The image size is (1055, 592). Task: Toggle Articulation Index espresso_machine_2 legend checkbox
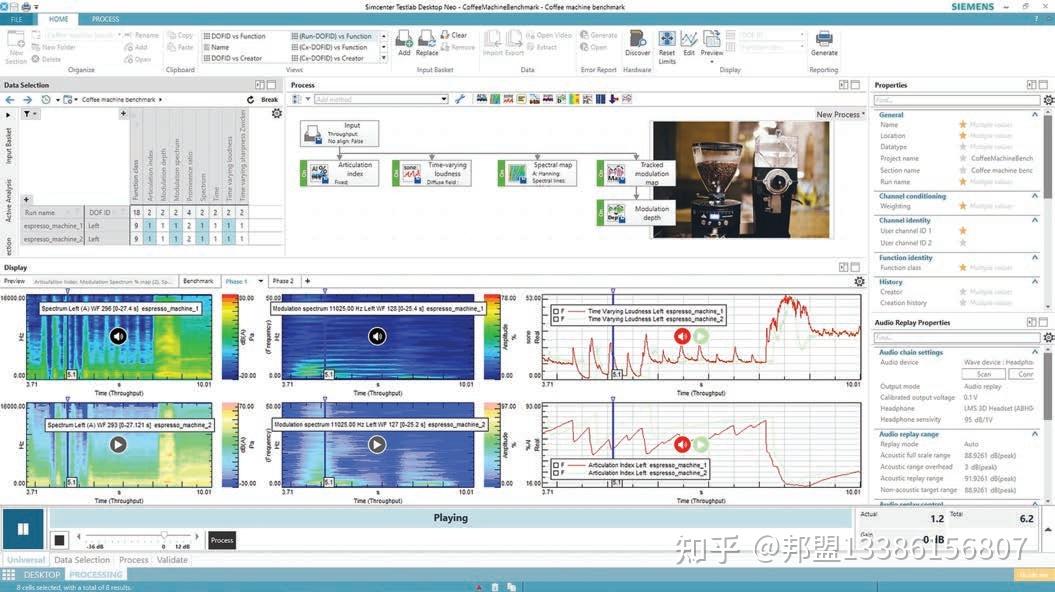coord(556,473)
